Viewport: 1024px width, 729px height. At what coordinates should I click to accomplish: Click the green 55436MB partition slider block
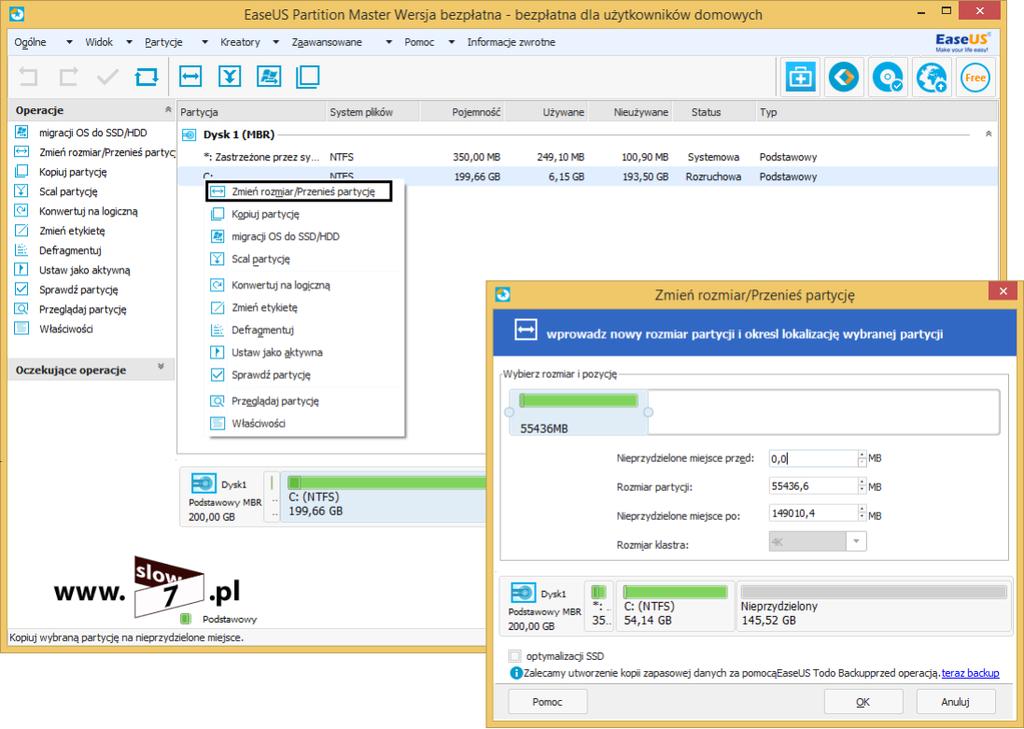(579, 412)
